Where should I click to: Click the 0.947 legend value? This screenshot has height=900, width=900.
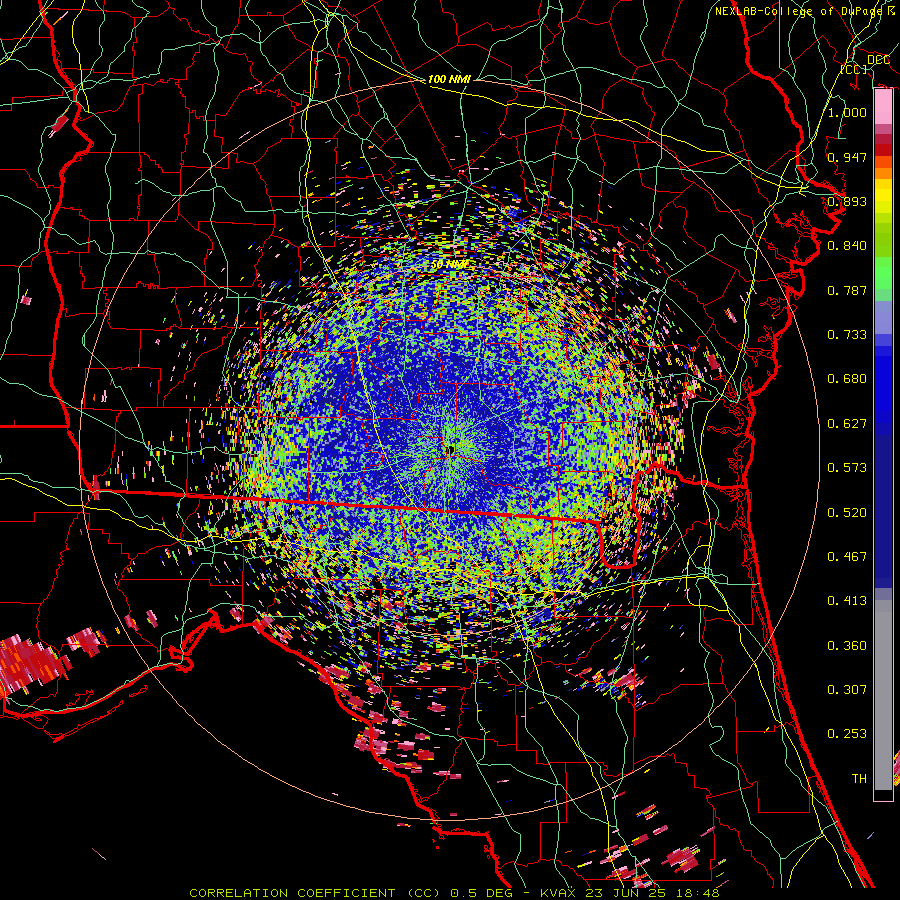pos(847,157)
